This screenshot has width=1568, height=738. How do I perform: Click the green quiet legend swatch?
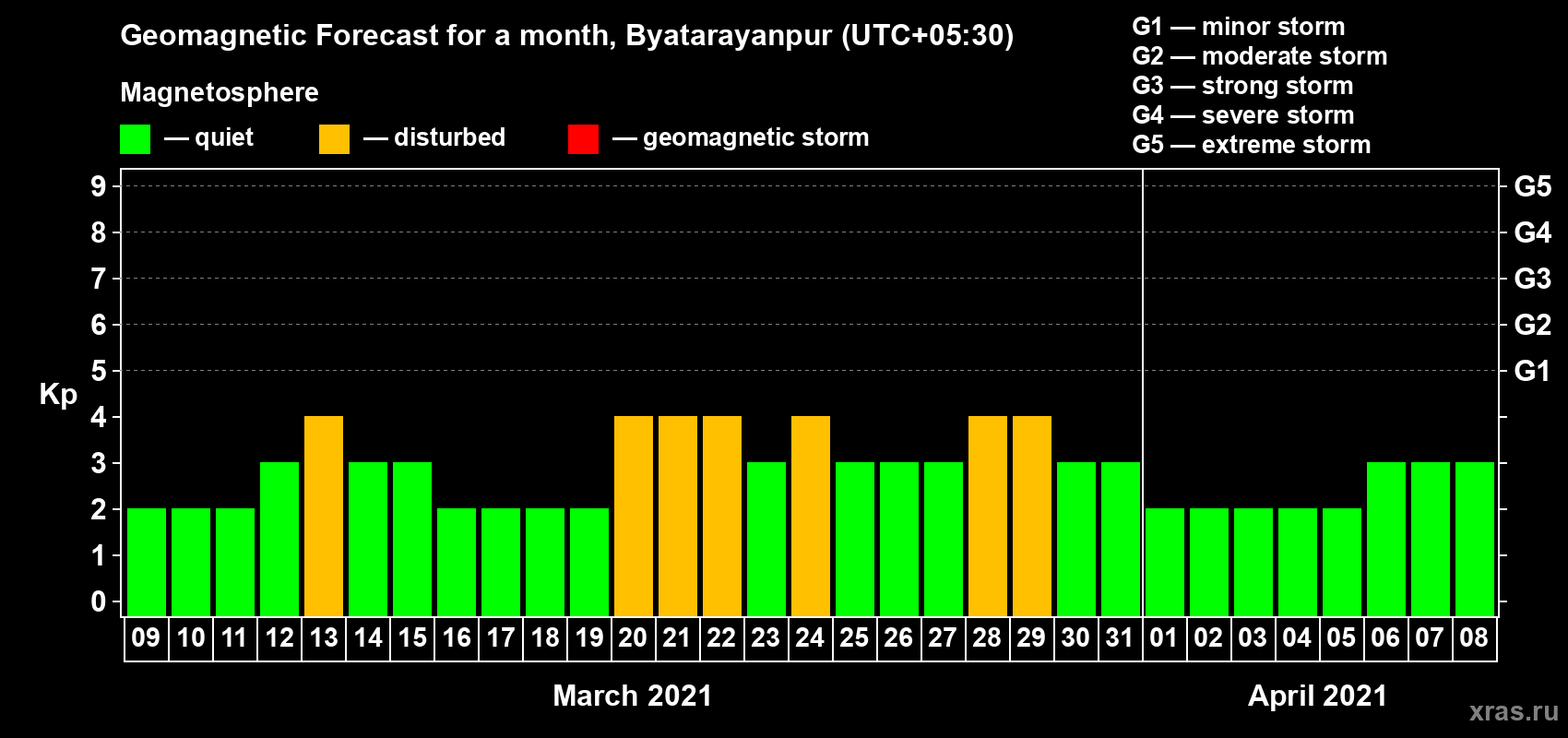click(135, 139)
